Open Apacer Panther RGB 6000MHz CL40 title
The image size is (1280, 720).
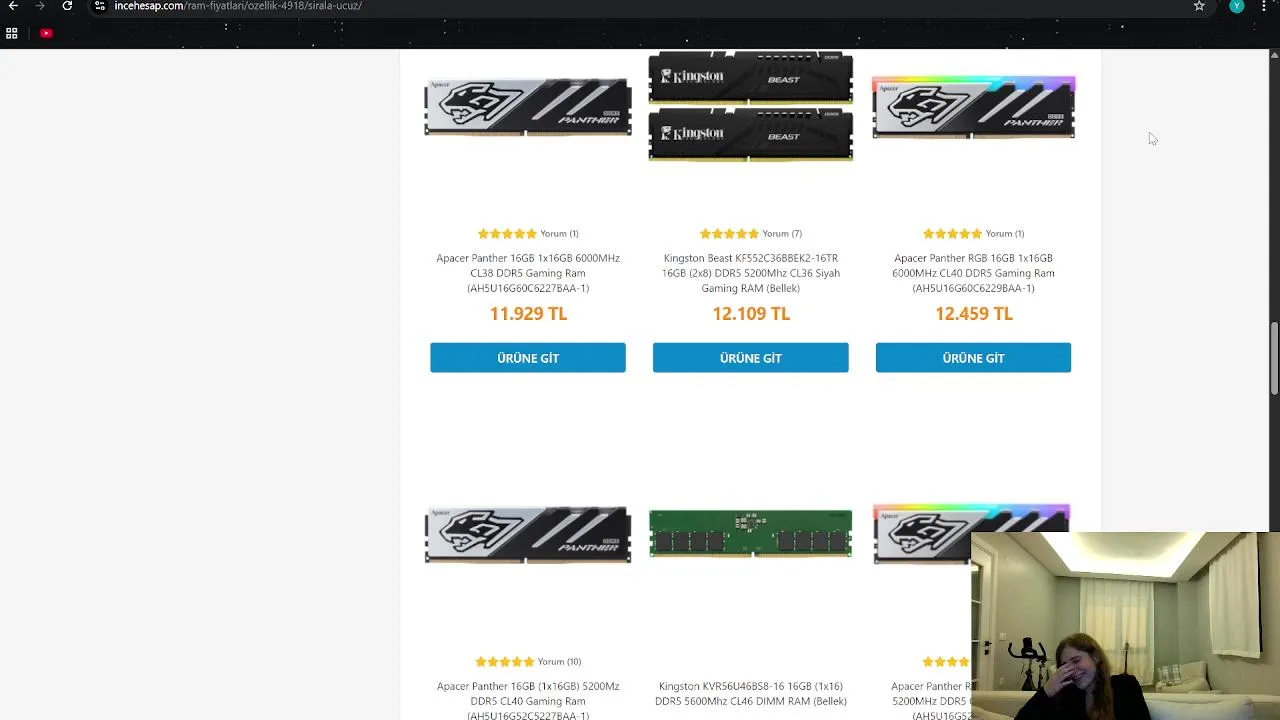(973, 273)
